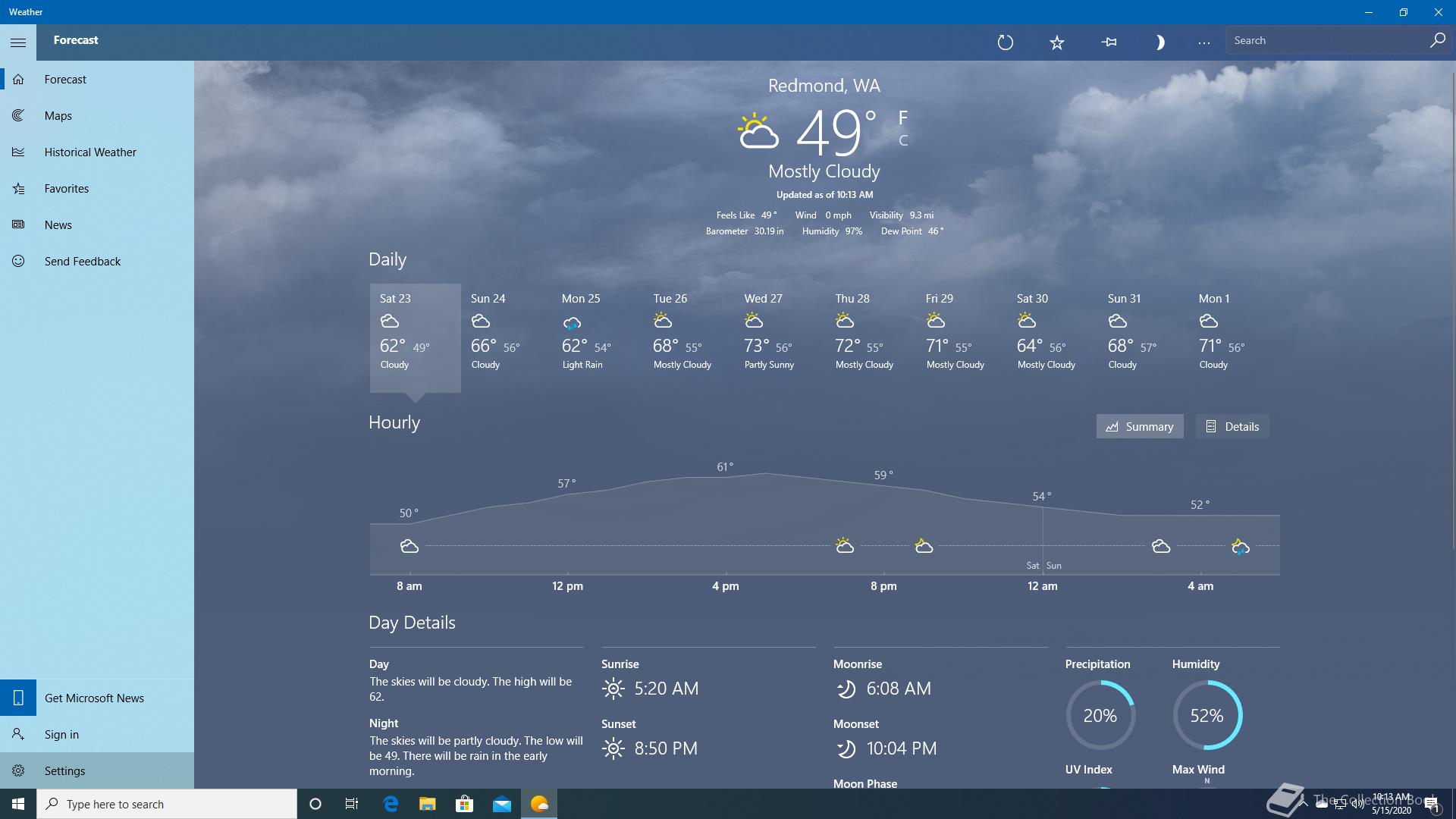Click the cloud icon before 4 am
Image resolution: width=1456 pixels, height=819 pixels.
coord(1161,546)
